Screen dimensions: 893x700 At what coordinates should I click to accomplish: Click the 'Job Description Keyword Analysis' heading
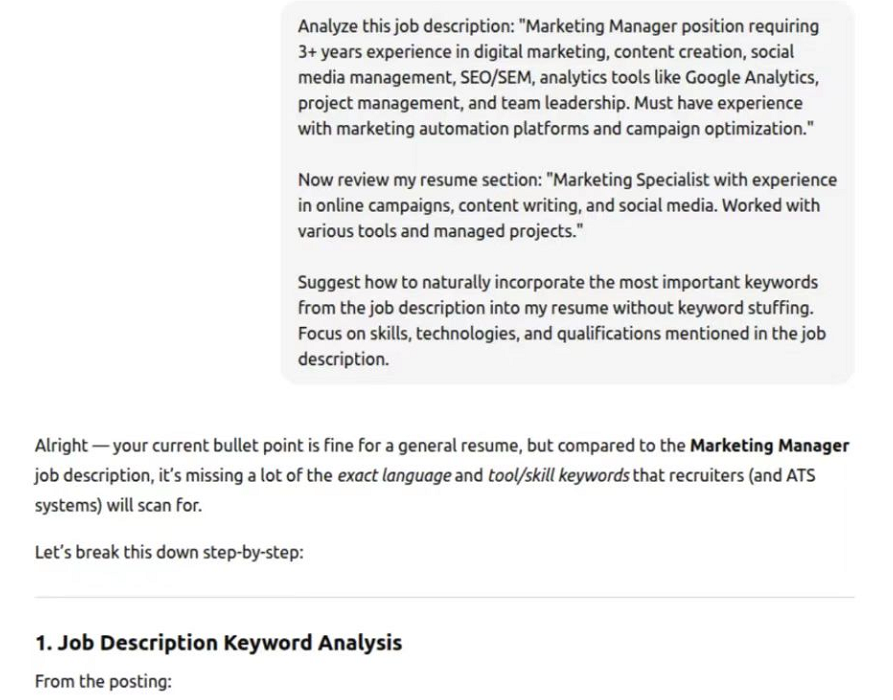[x=218, y=642]
